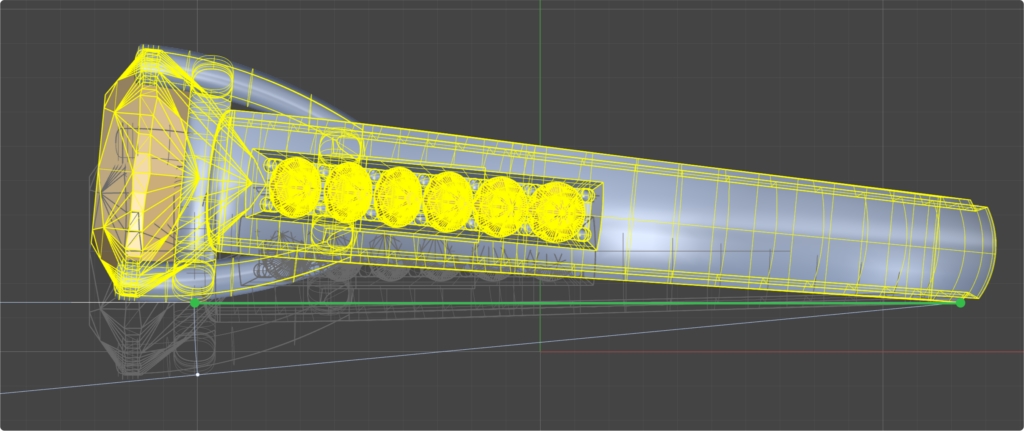Click empty viewport background at upper right
Screen dimensions: 1024x431
point(850,60)
